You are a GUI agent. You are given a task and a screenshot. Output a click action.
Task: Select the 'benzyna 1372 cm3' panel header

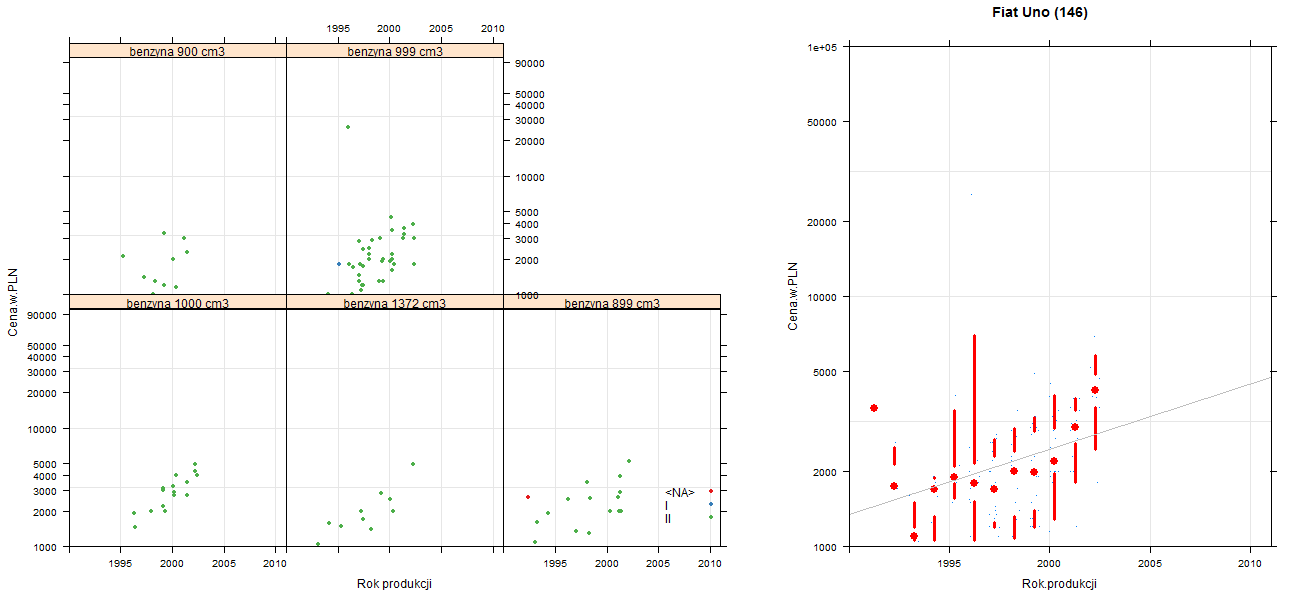click(395, 302)
